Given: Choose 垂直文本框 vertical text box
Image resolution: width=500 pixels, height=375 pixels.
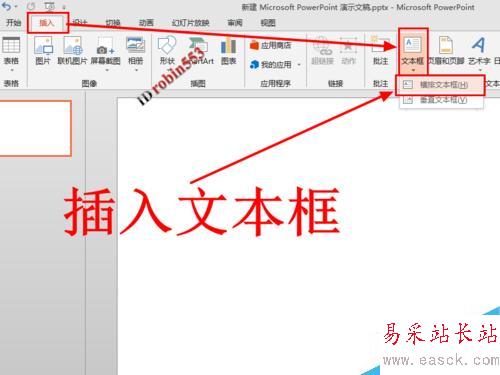Looking at the screenshot, I should pos(440,100).
